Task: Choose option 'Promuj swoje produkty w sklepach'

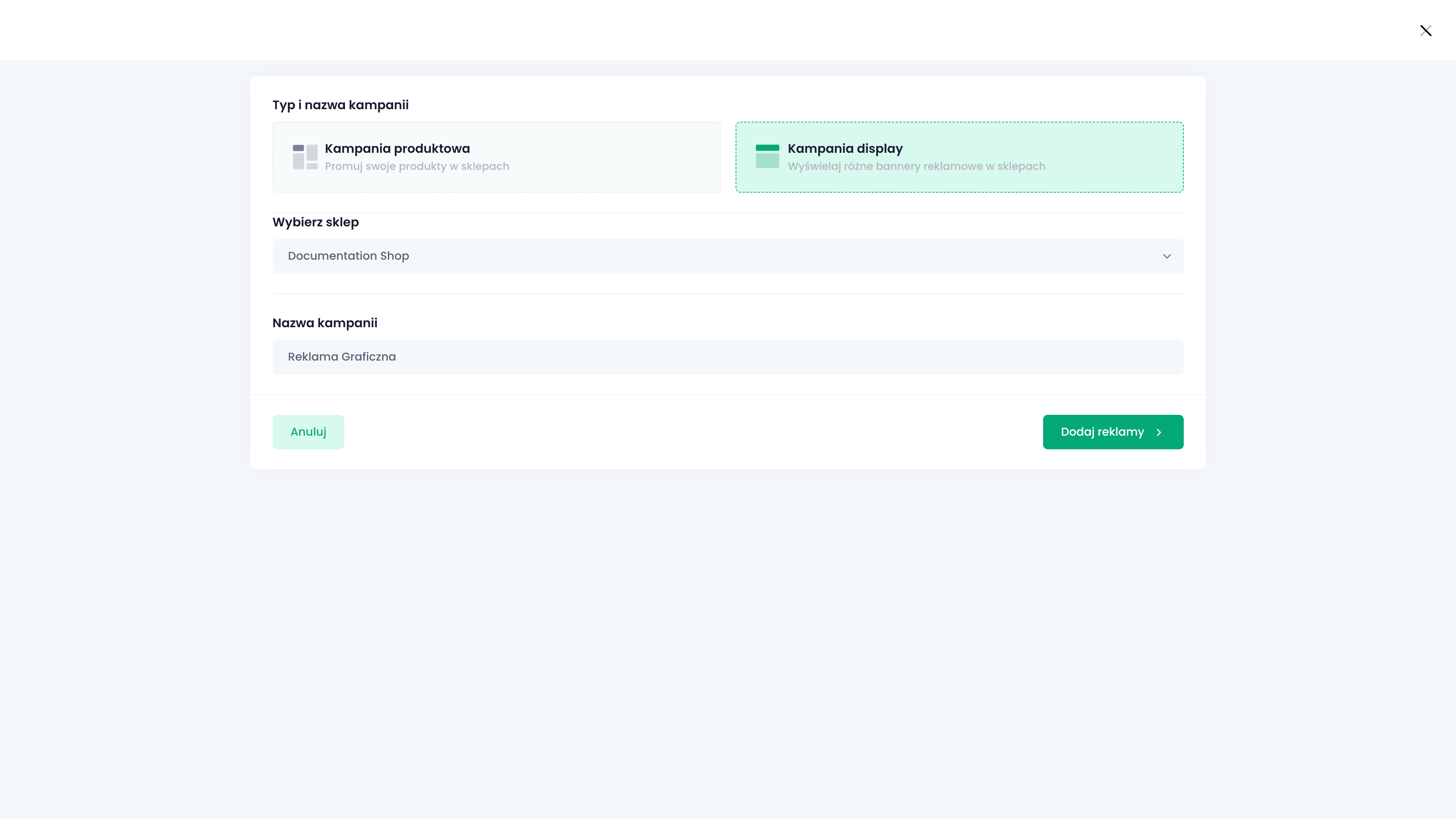Action: (417, 166)
